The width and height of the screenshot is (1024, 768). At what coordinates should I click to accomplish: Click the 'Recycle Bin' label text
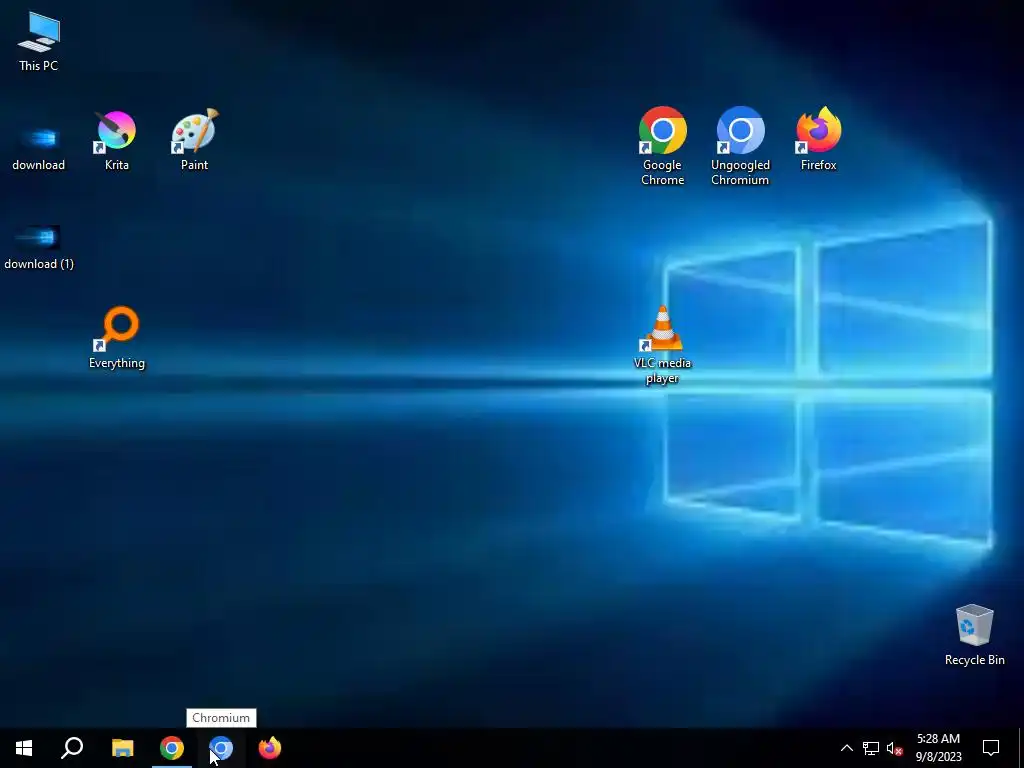tap(974, 660)
